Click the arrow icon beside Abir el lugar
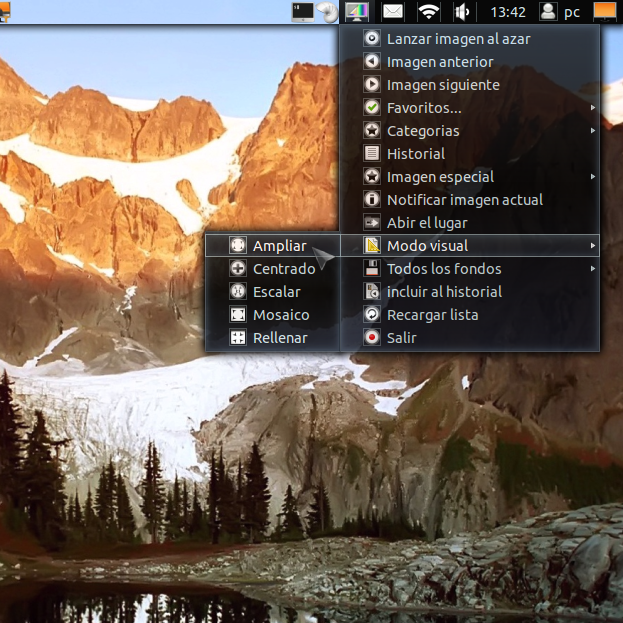Image resolution: width=623 pixels, height=623 pixels. (372, 222)
